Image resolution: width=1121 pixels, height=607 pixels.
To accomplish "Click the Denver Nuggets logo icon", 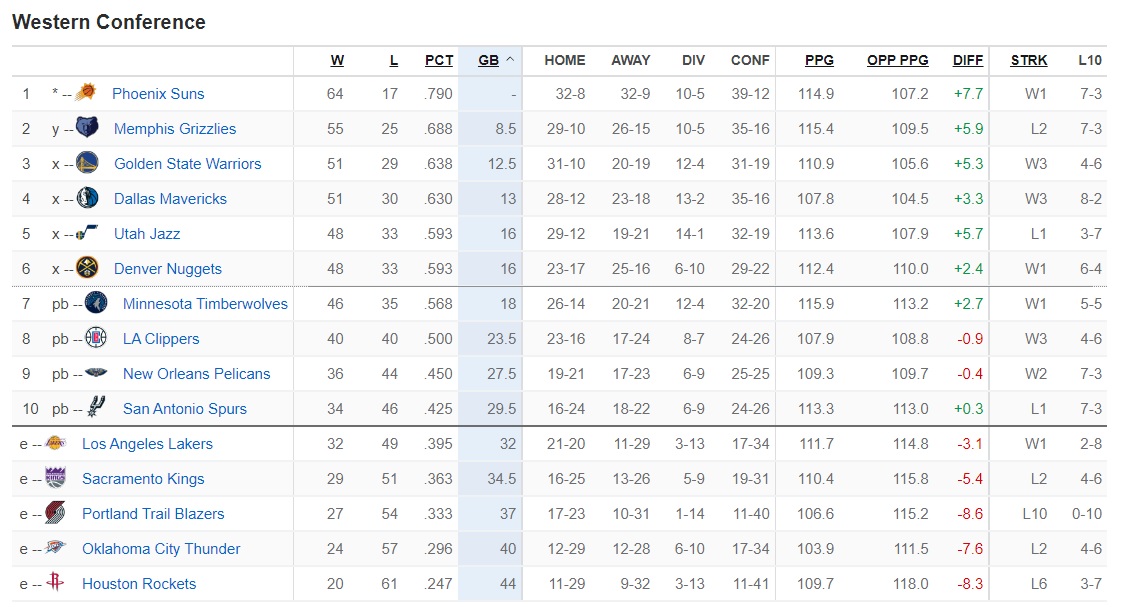I will point(87,268).
